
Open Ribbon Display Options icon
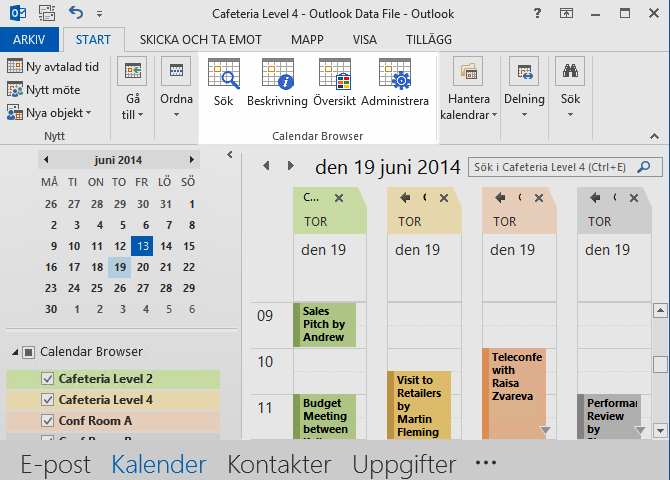[x=566, y=13]
